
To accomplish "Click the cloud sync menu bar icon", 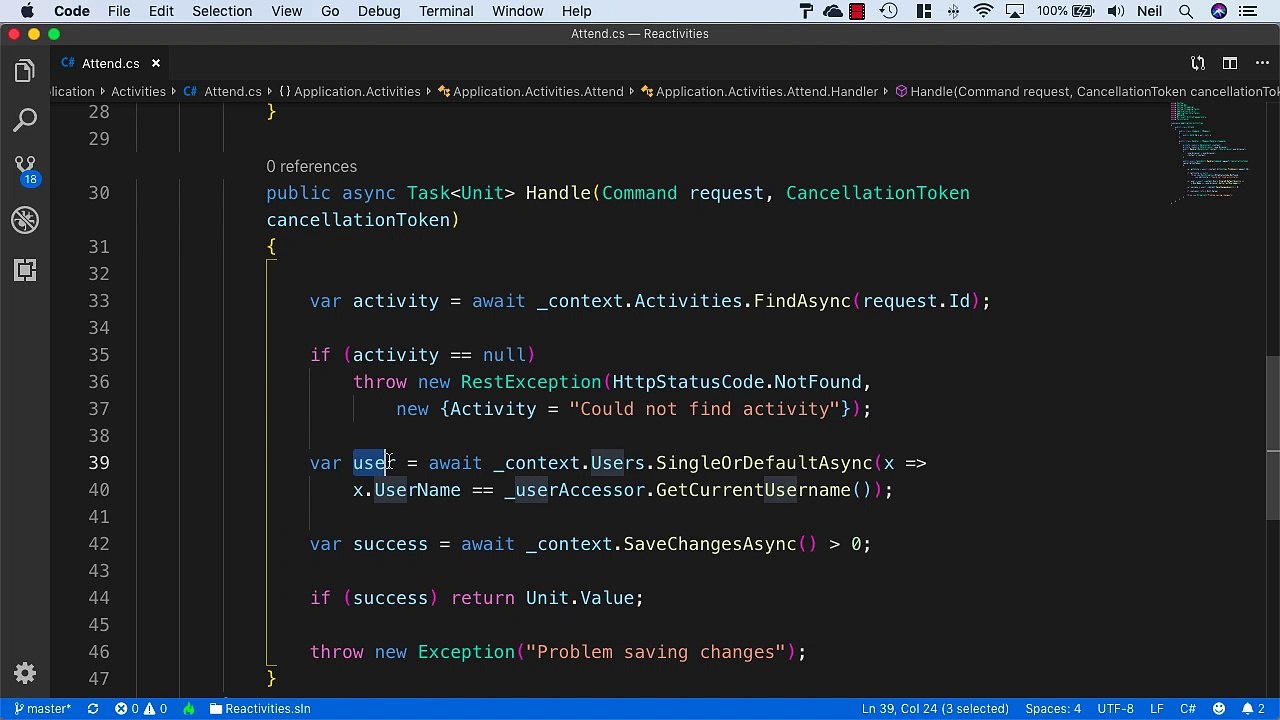I will pyautogui.click(x=833, y=11).
